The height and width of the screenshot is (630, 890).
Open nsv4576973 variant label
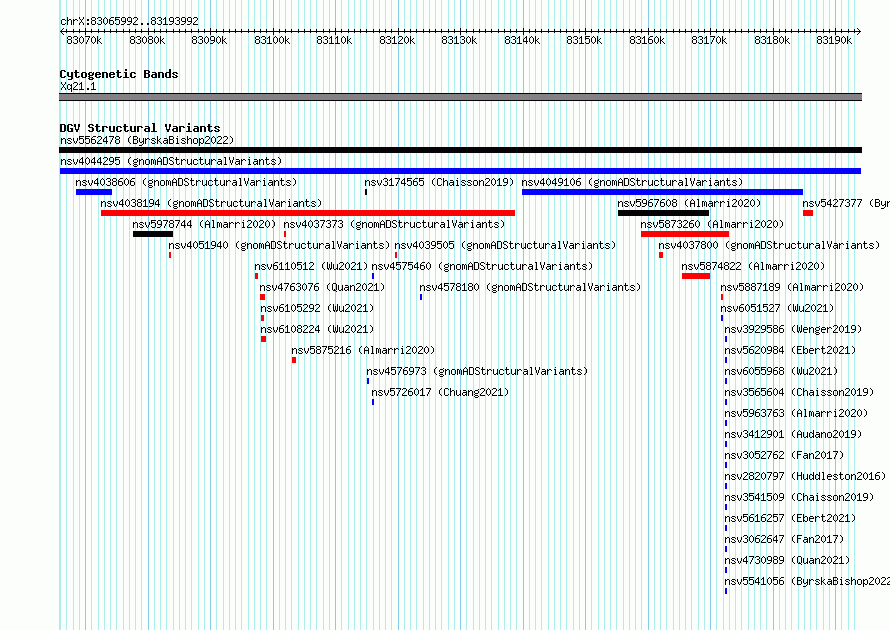[477, 371]
